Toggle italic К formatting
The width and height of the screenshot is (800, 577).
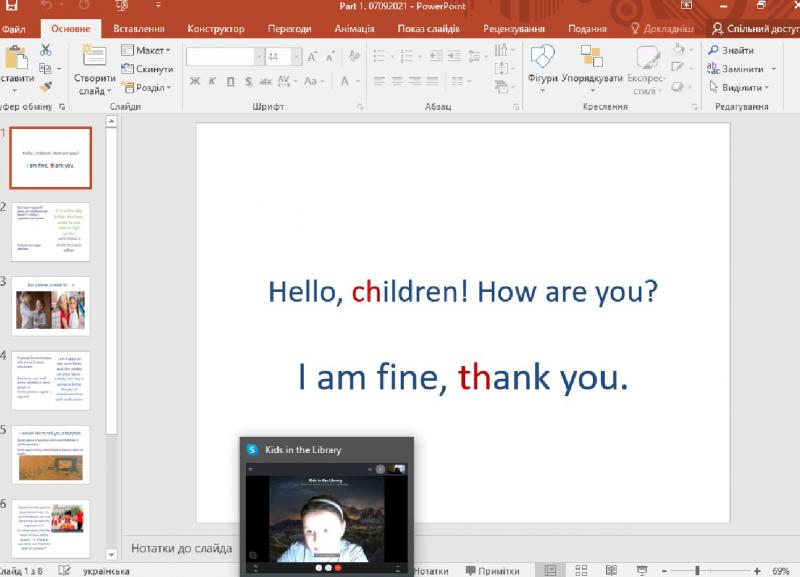tap(212, 81)
